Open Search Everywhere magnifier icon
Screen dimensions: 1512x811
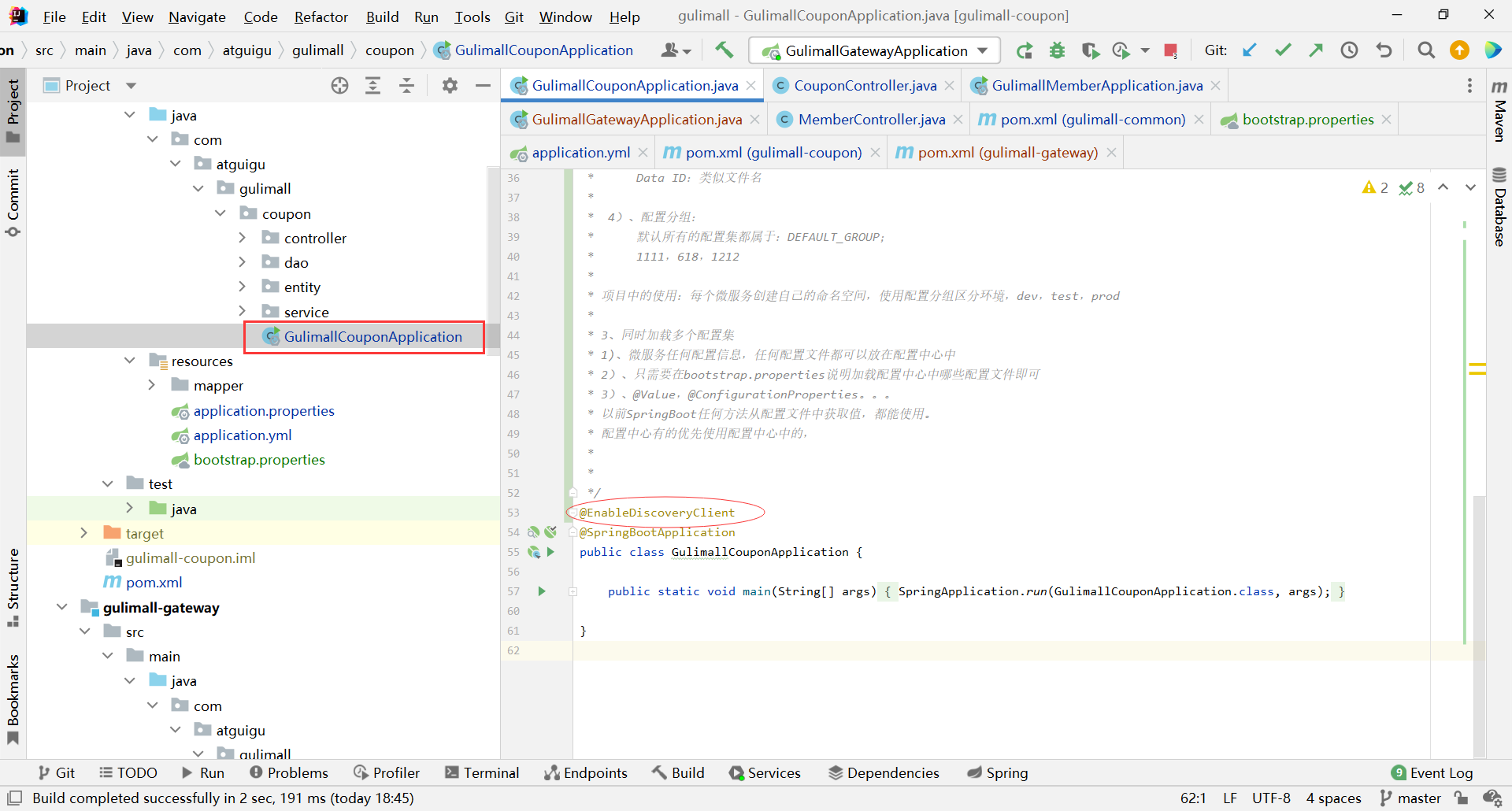click(1426, 50)
